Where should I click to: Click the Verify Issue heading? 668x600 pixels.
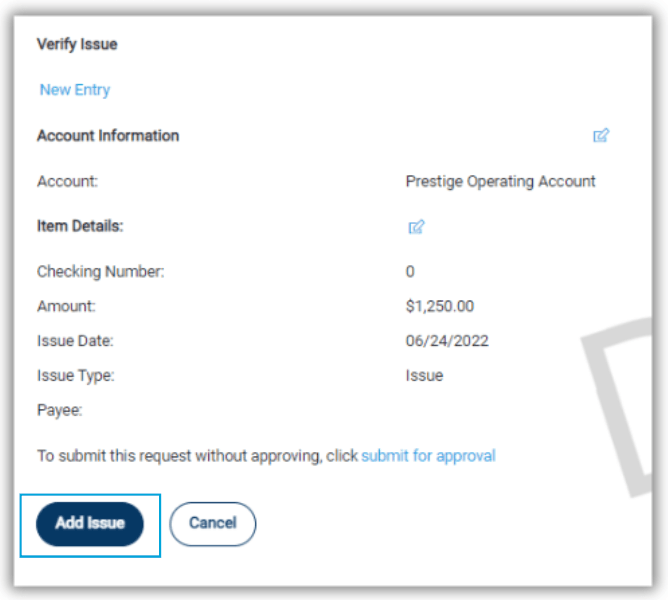[77, 44]
